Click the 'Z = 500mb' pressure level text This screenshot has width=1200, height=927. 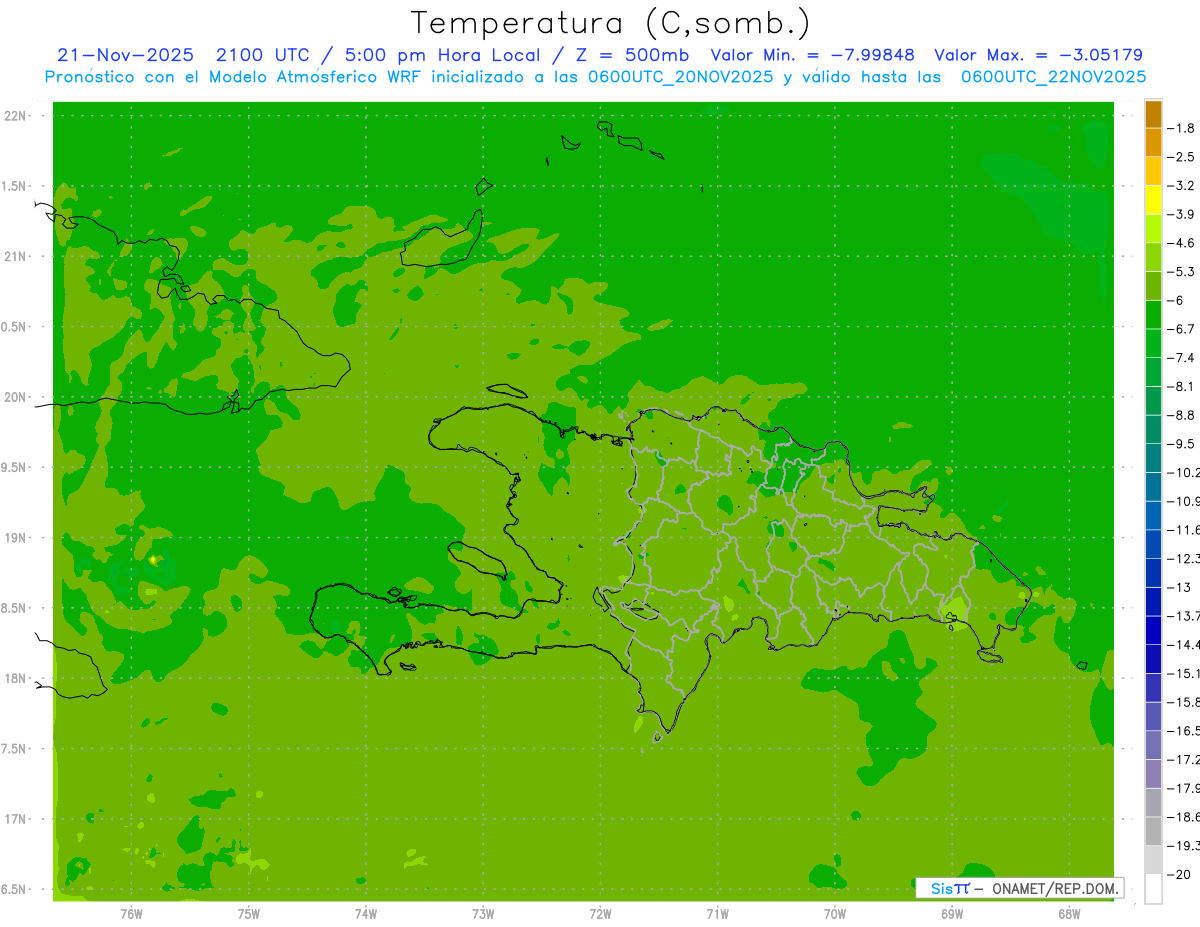pyautogui.click(x=636, y=56)
